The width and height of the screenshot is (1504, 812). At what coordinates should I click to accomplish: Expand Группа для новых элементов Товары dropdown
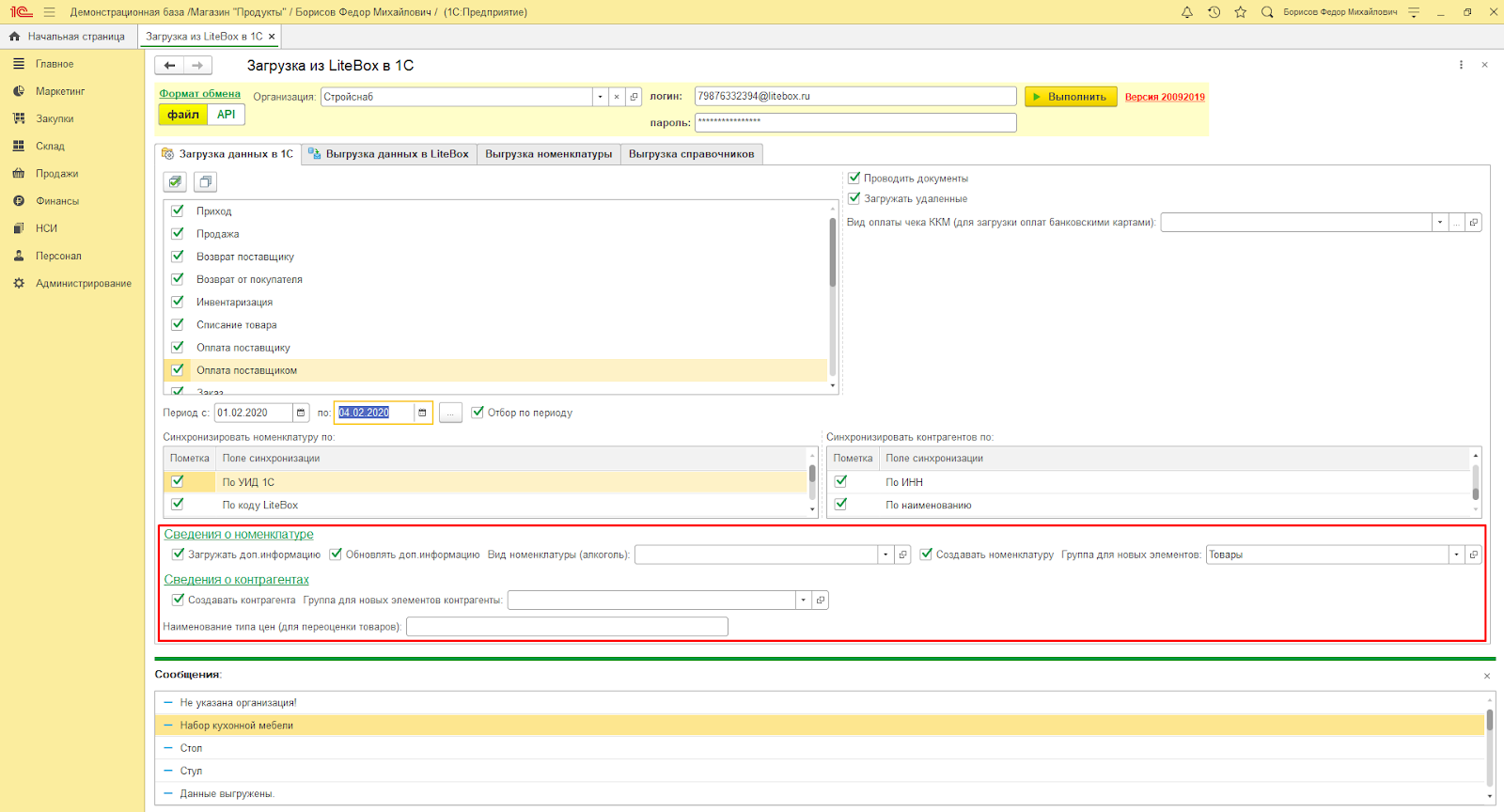click(x=1456, y=554)
